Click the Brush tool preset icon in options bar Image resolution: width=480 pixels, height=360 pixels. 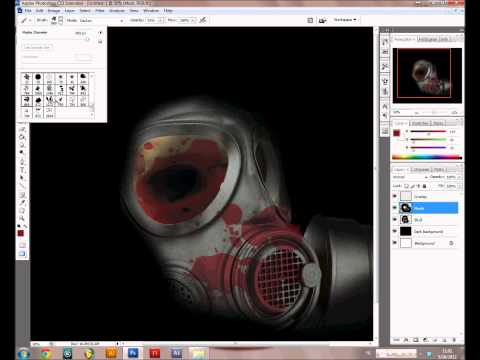24,20
